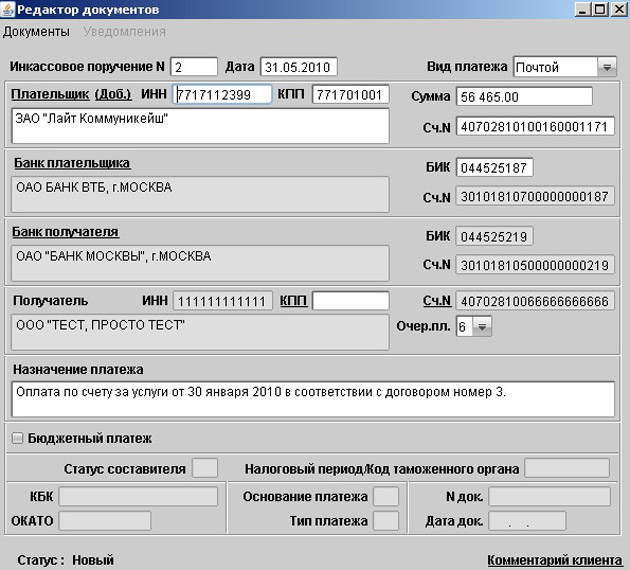
Task: Click the N док. field
Action: (550, 496)
